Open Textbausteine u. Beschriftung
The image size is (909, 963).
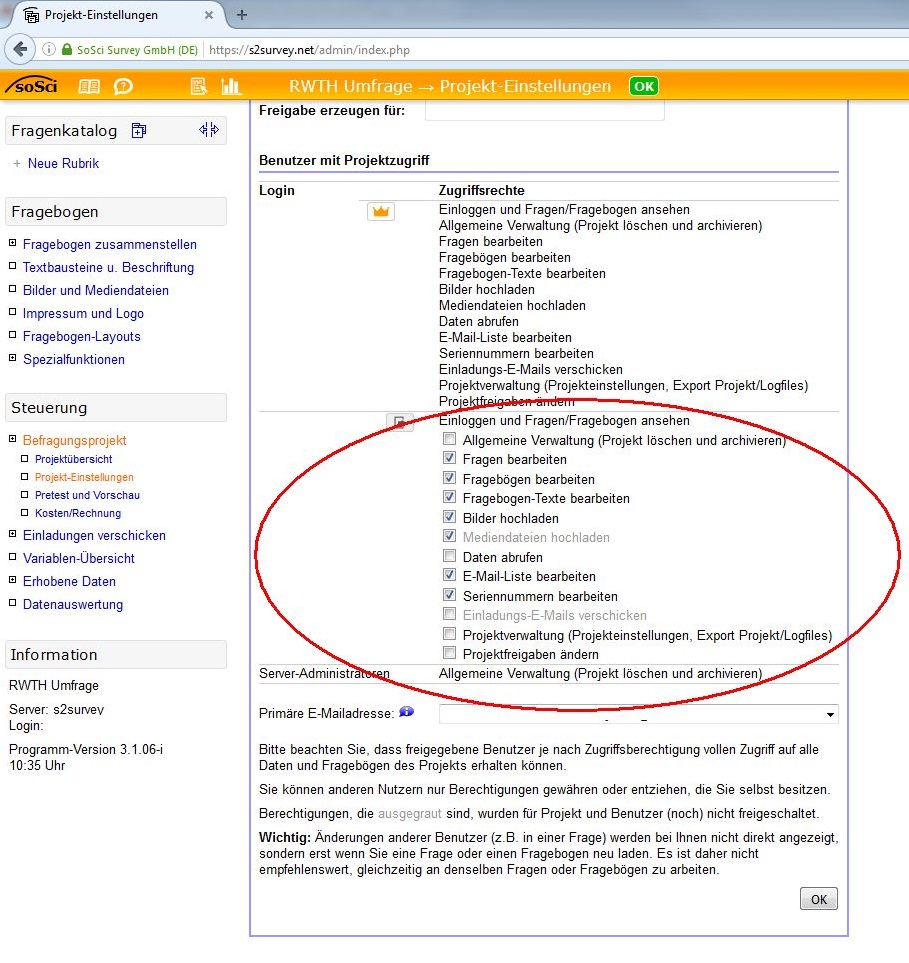108,267
